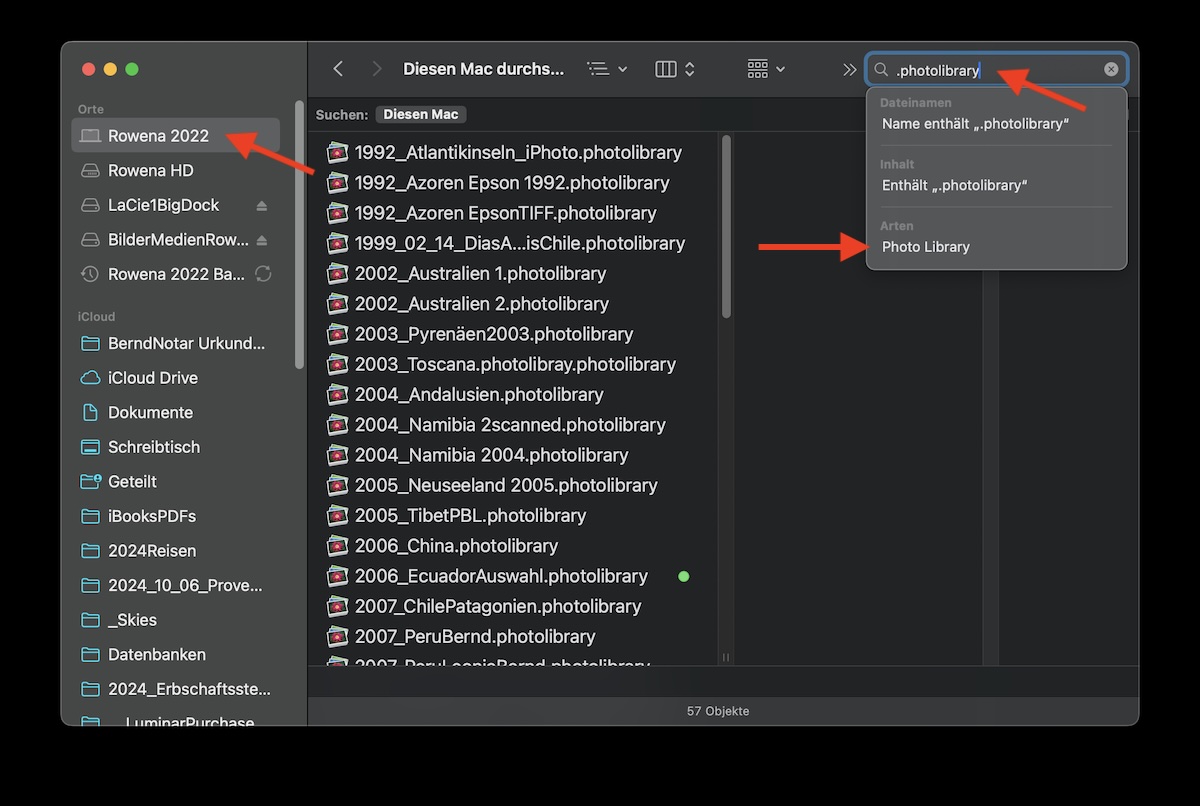The image size is (1200, 806).
Task: Eject the BilderMedienRow... drive
Action: (x=262, y=240)
